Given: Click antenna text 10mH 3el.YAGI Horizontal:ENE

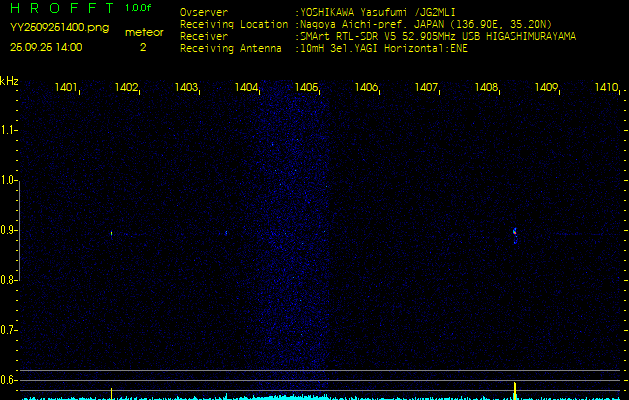Looking at the screenshot, I should [x=383, y=49].
